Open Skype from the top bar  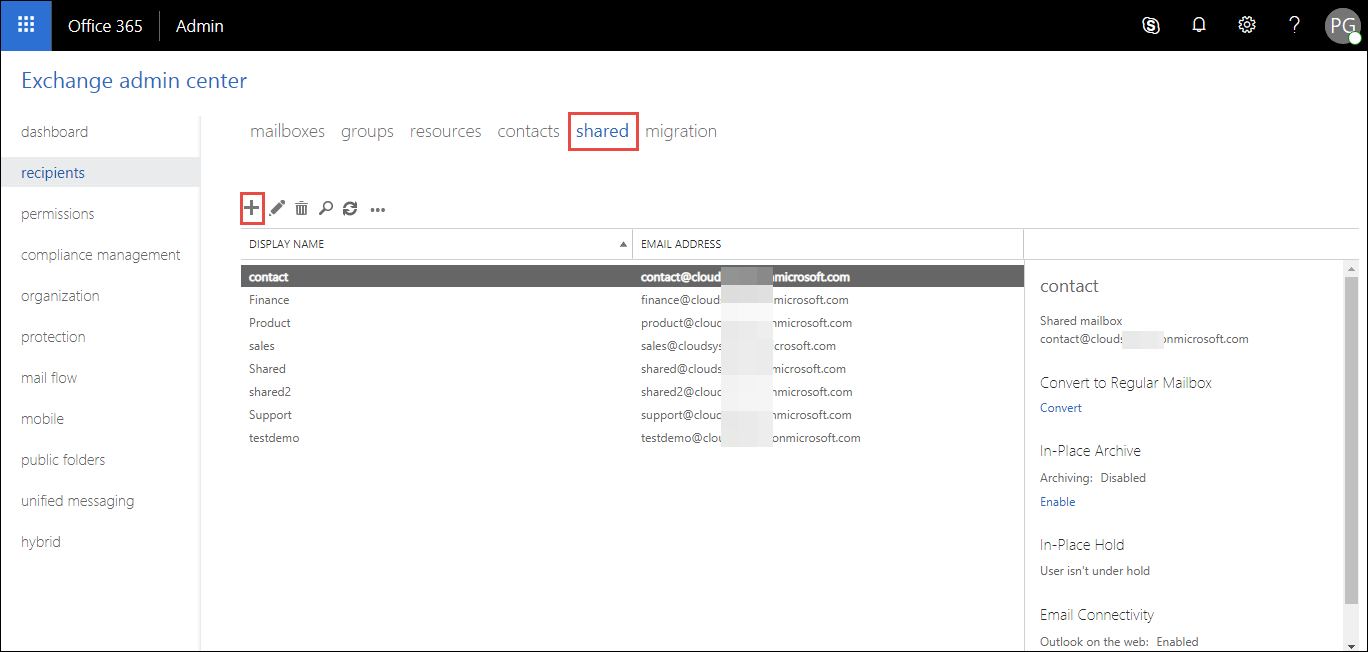pos(1151,26)
